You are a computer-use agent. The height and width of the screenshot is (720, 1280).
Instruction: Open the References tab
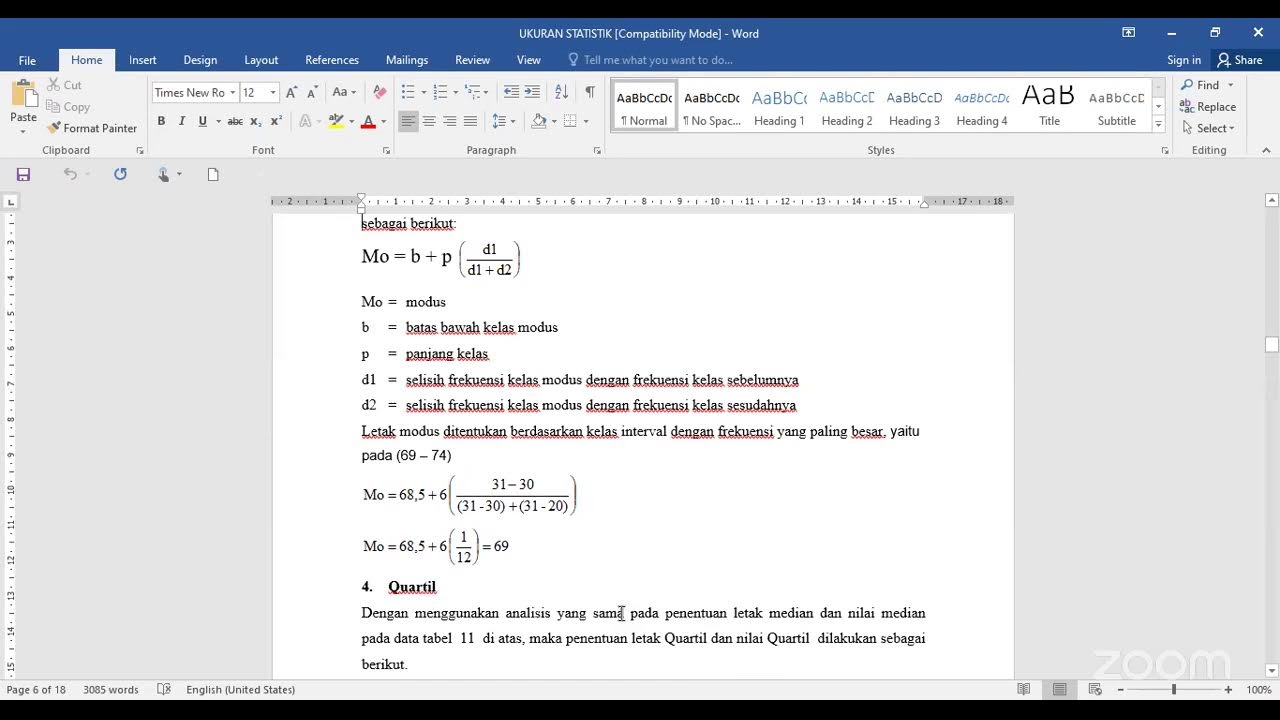(332, 60)
